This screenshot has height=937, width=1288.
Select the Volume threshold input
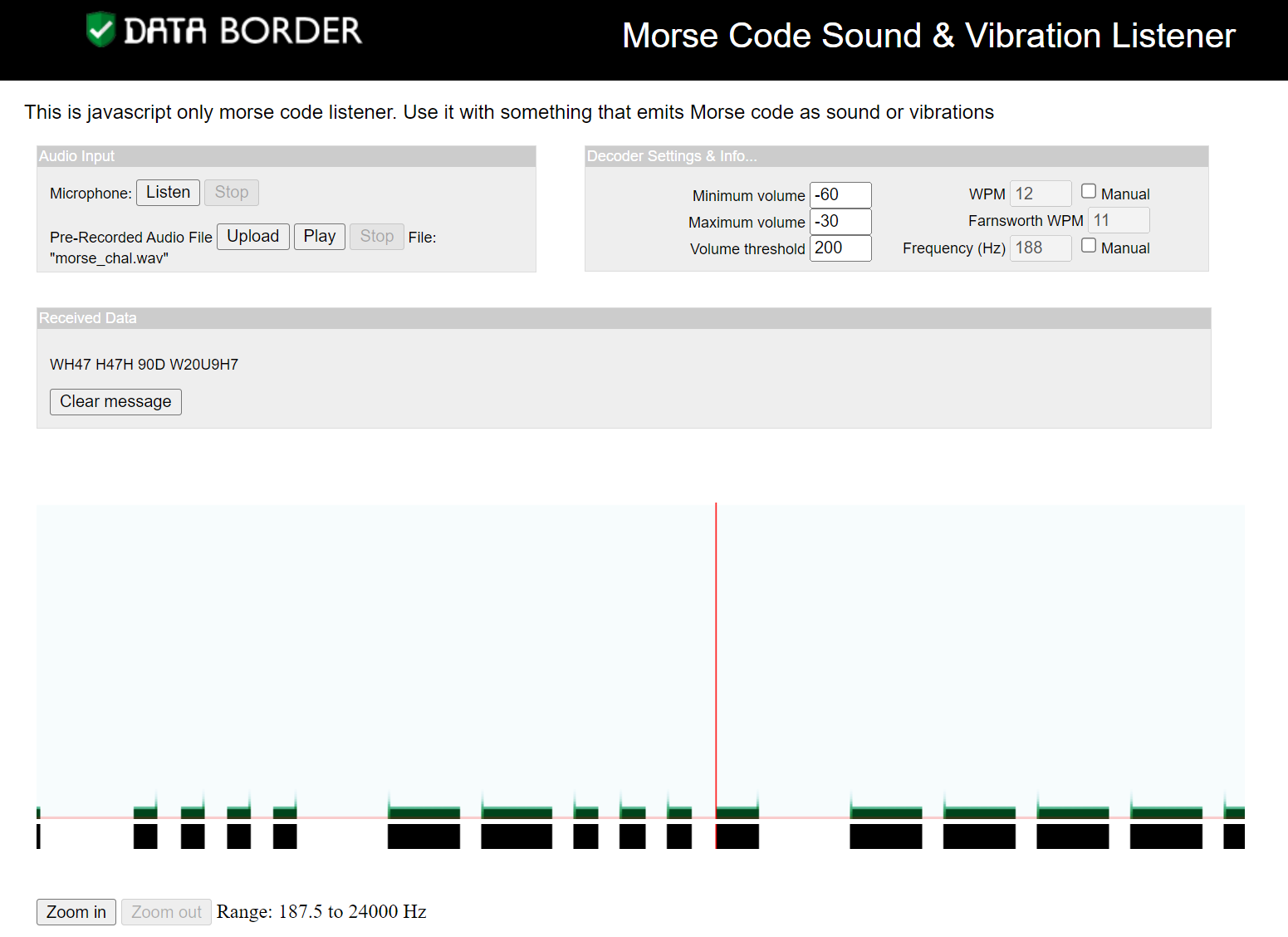(840, 248)
